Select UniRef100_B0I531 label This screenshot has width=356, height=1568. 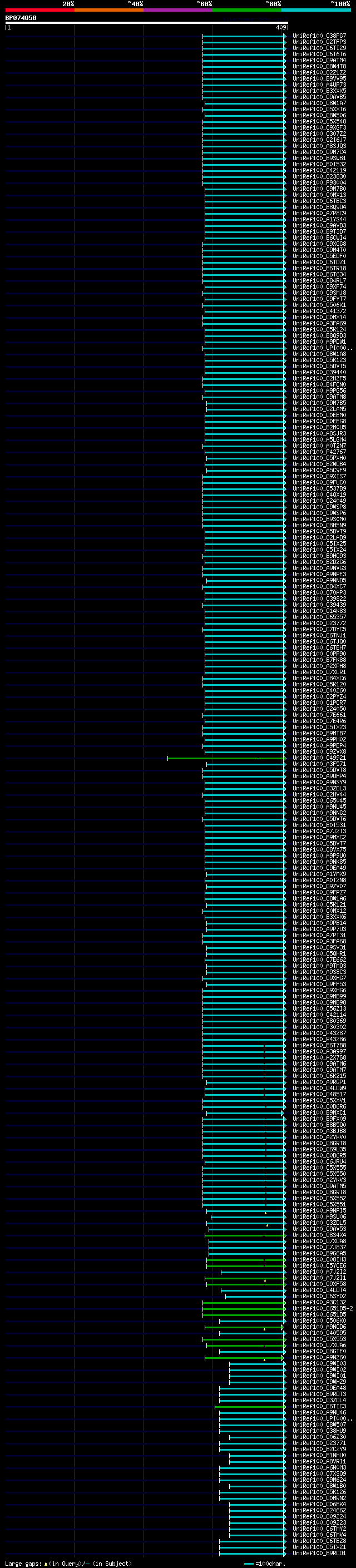click(319, 825)
